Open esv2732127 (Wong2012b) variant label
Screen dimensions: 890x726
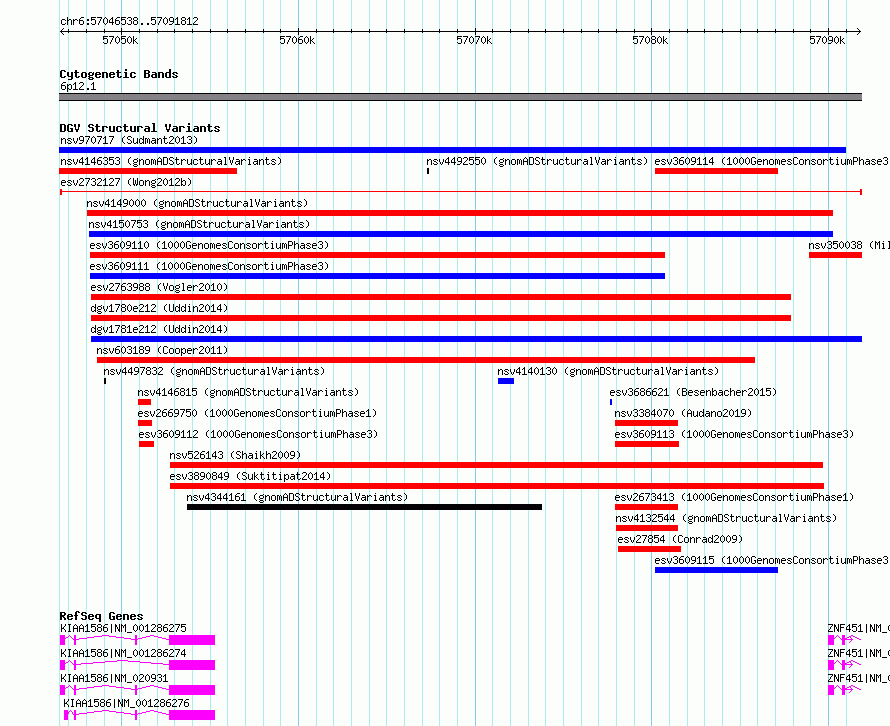tap(126, 182)
